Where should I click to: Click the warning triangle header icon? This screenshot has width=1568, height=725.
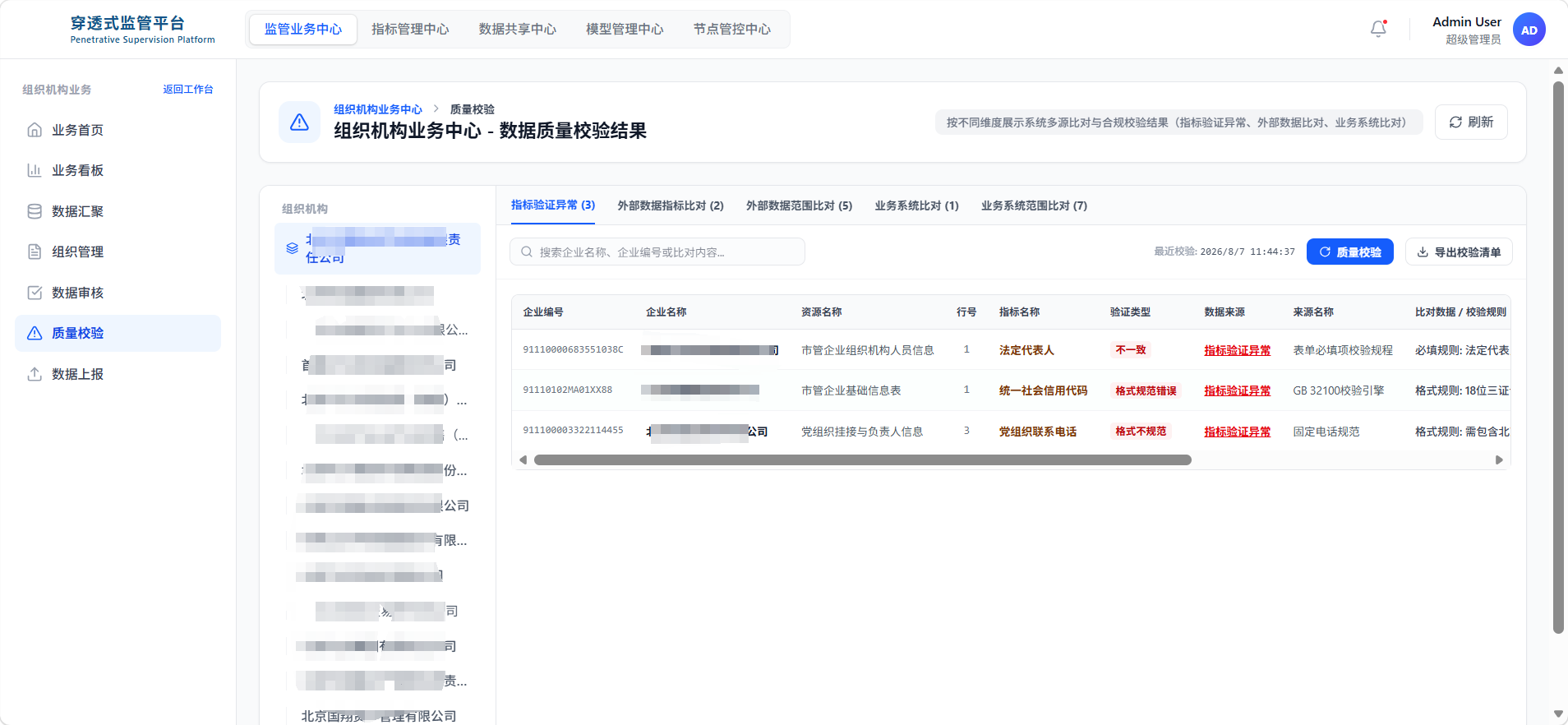point(299,122)
